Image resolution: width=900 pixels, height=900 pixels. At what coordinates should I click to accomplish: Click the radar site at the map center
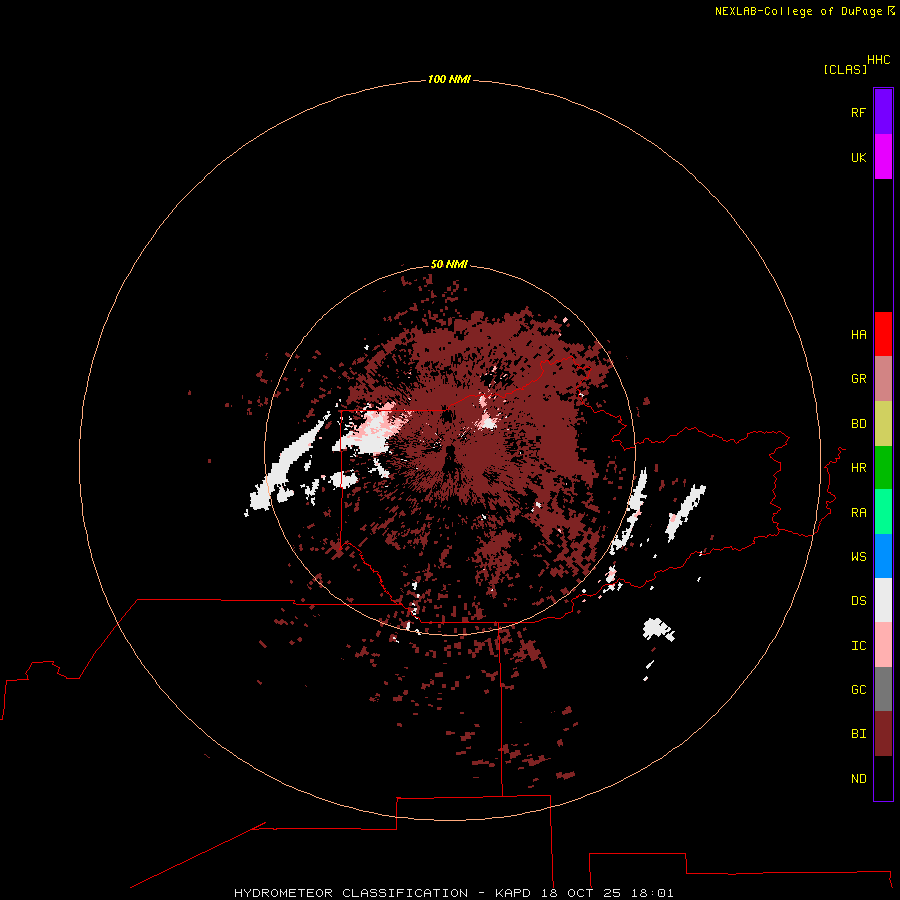449,451
